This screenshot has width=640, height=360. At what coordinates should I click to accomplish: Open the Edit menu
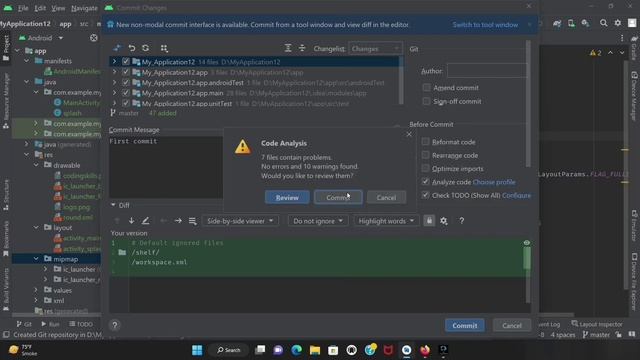coord(40,8)
